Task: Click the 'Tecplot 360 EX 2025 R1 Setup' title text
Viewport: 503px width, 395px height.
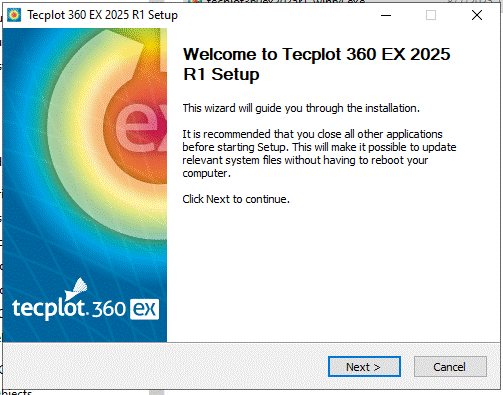Action: (x=102, y=15)
